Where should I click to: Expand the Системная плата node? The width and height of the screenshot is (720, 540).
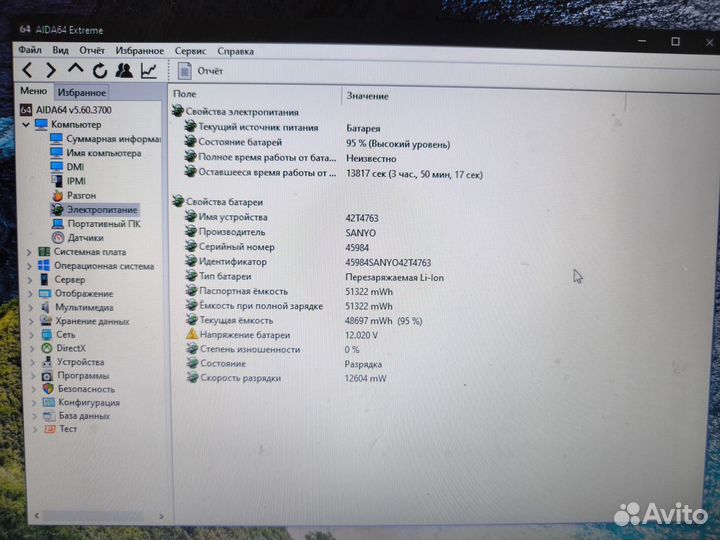tap(29, 252)
